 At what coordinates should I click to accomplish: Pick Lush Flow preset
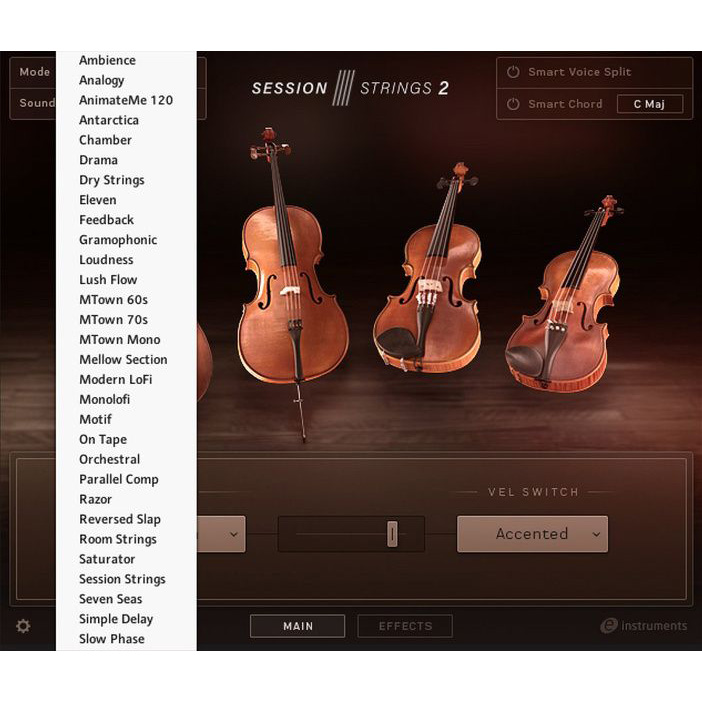(x=108, y=280)
